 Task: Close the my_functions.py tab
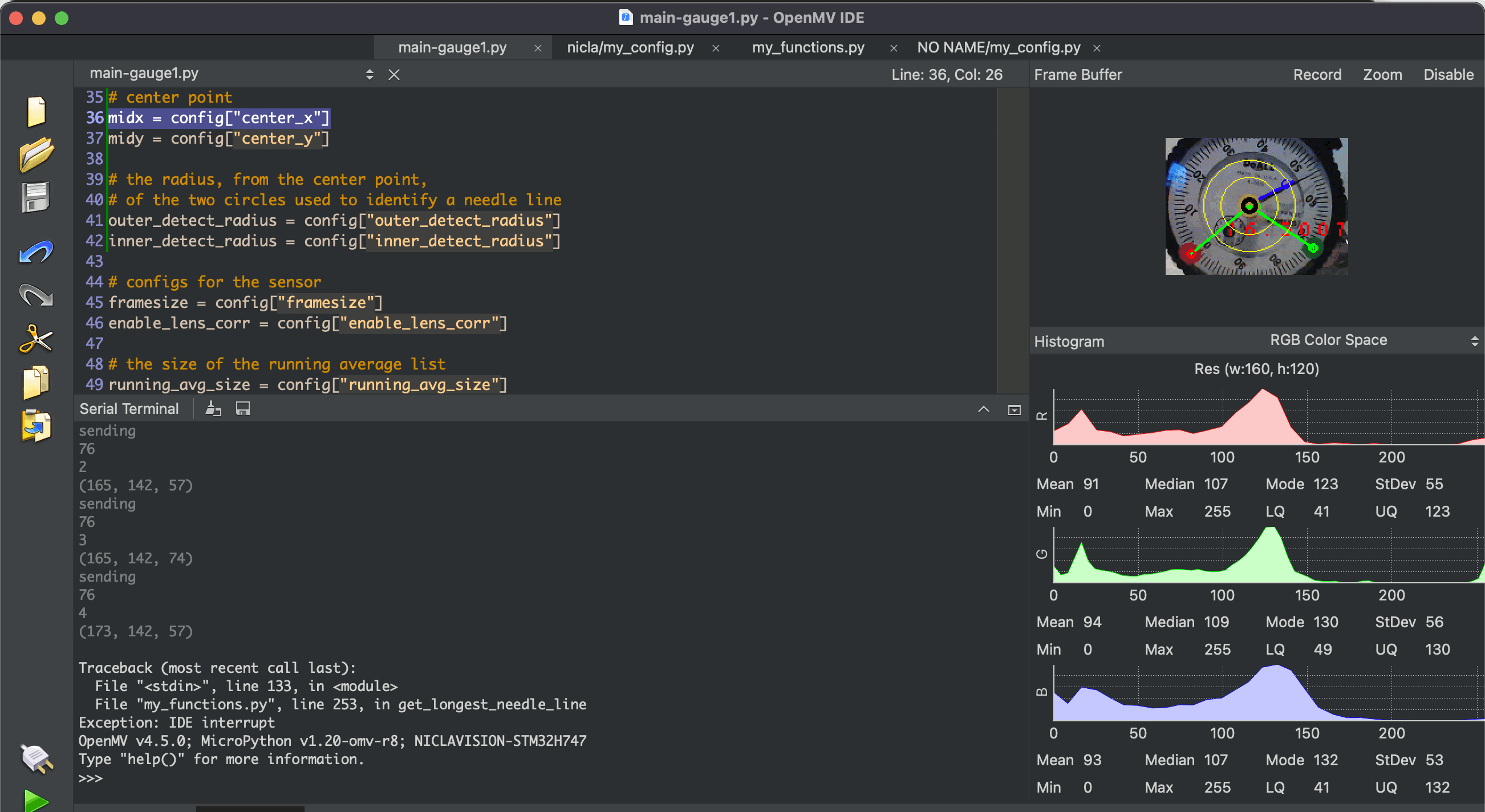[x=894, y=48]
